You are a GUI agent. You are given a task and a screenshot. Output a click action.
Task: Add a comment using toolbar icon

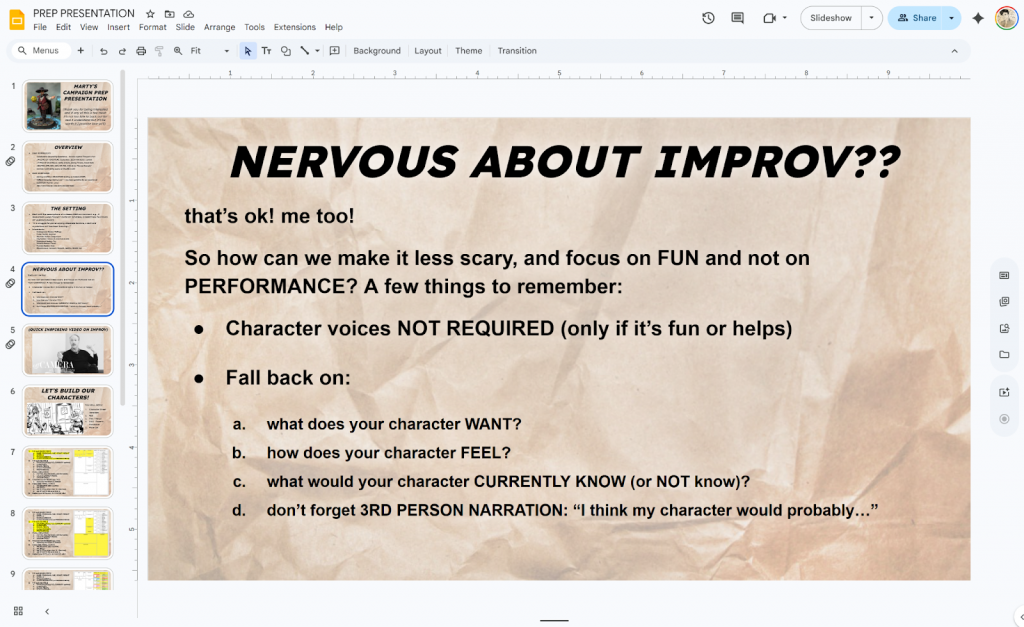click(x=334, y=51)
